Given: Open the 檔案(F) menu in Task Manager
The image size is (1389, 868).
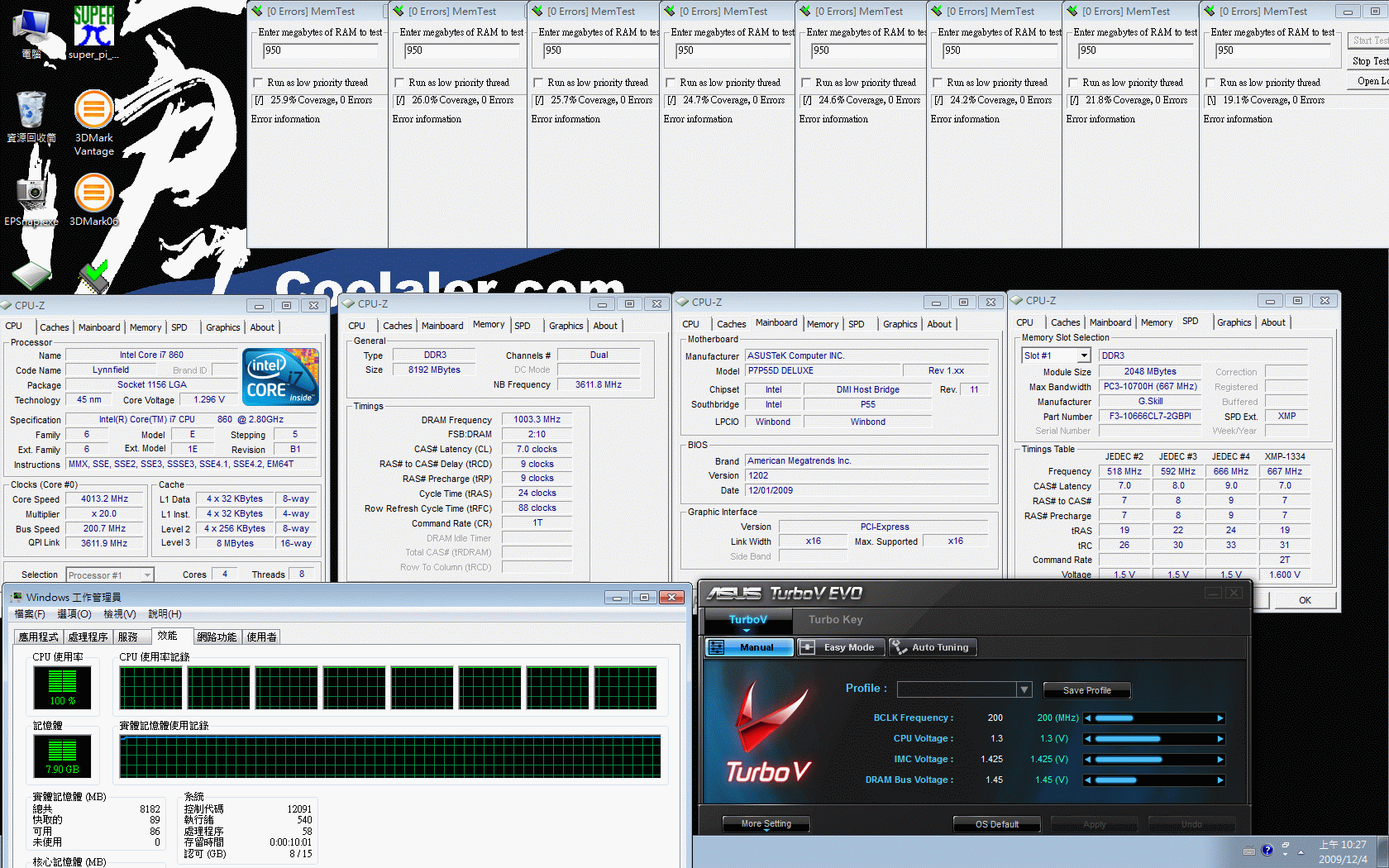Looking at the screenshot, I should click(x=30, y=614).
